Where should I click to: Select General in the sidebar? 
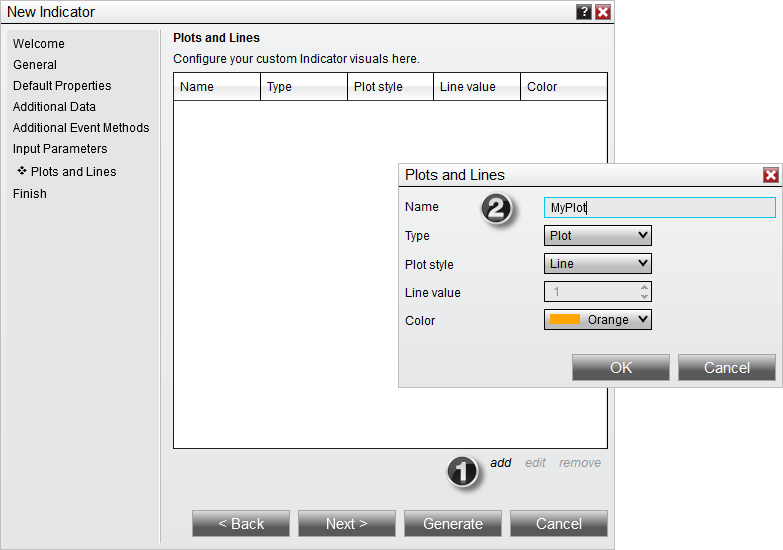tap(35, 65)
